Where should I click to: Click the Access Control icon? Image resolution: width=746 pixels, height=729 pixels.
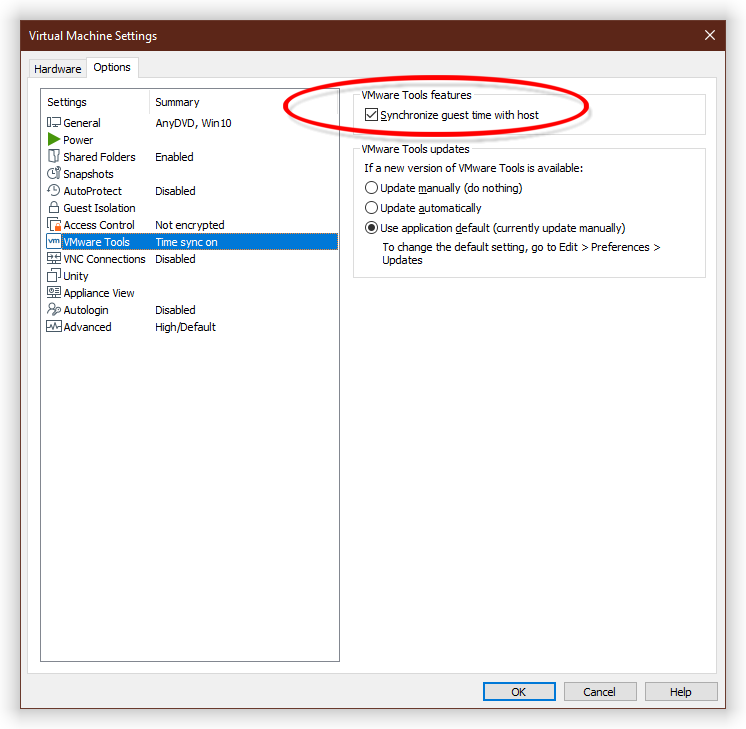pyautogui.click(x=54, y=224)
